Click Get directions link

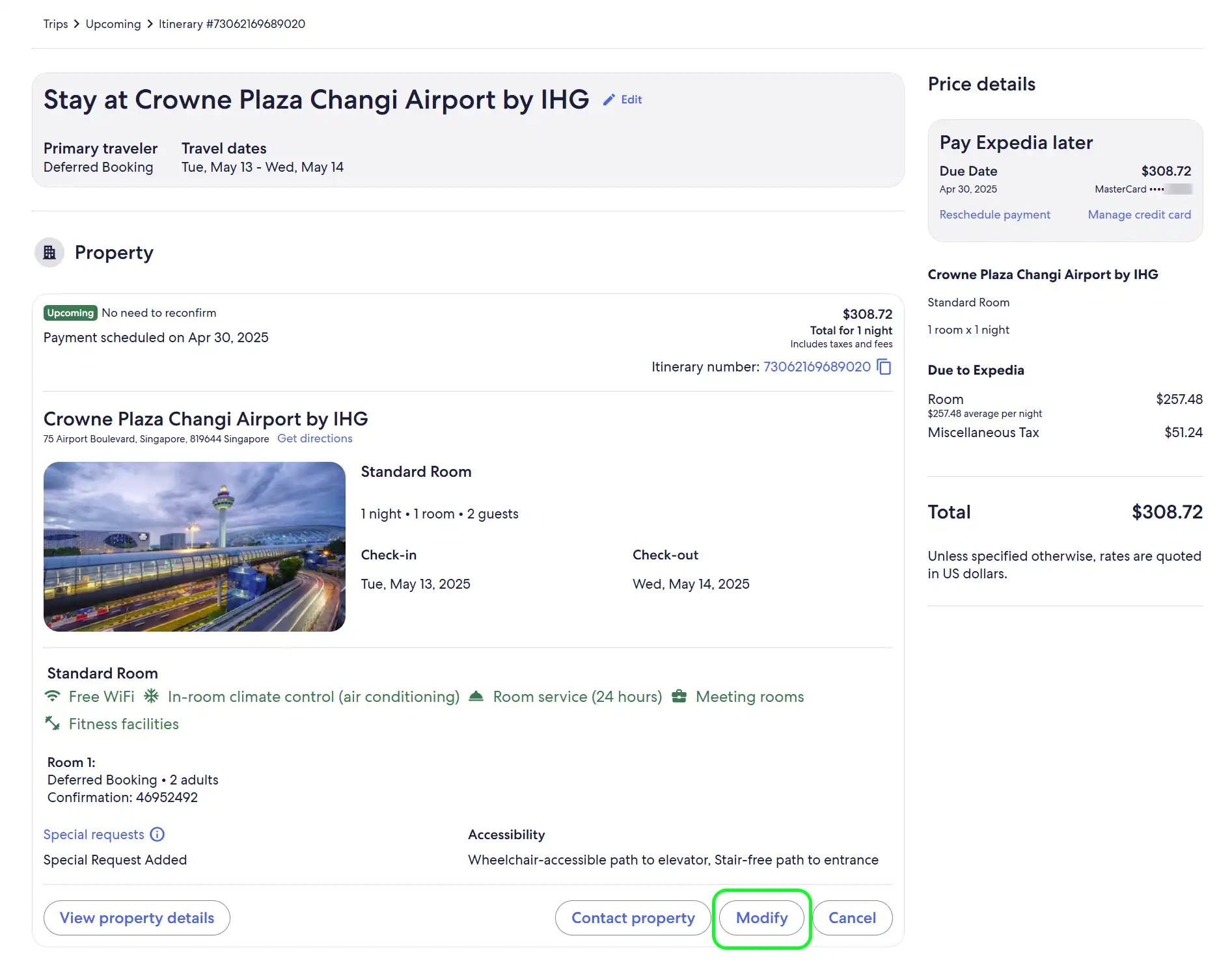coord(314,438)
